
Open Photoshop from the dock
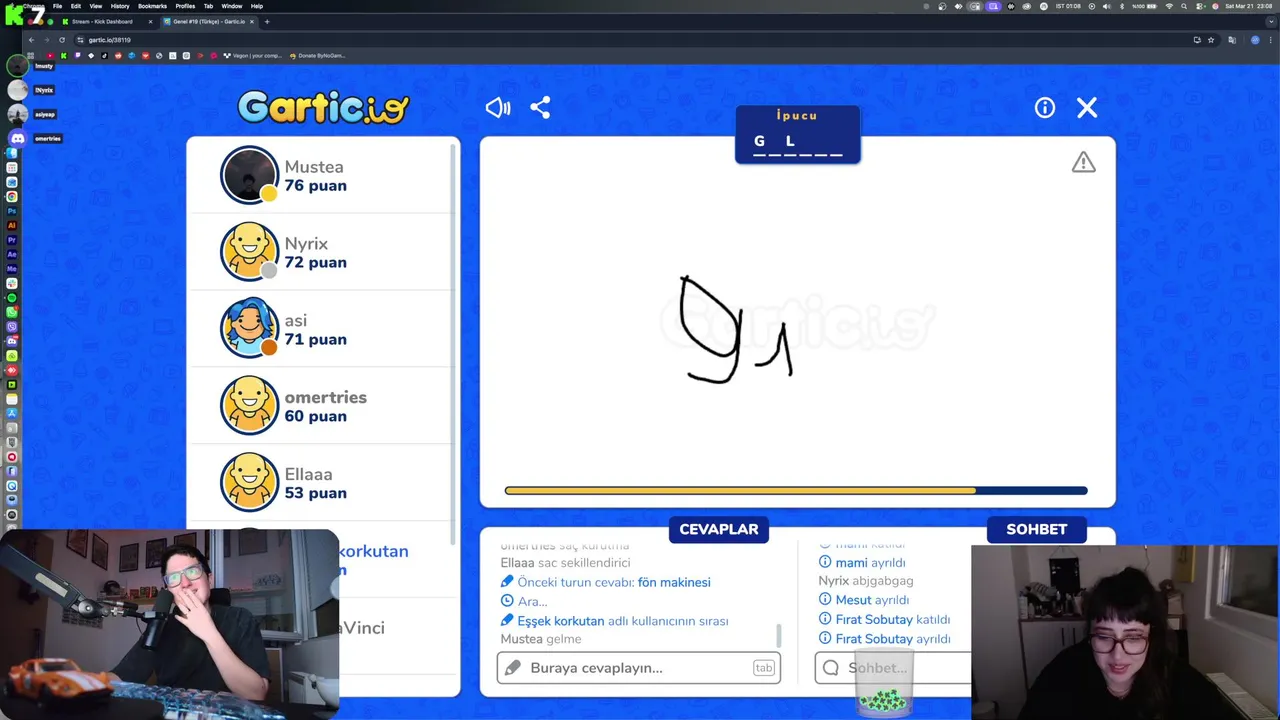coord(12,211)
